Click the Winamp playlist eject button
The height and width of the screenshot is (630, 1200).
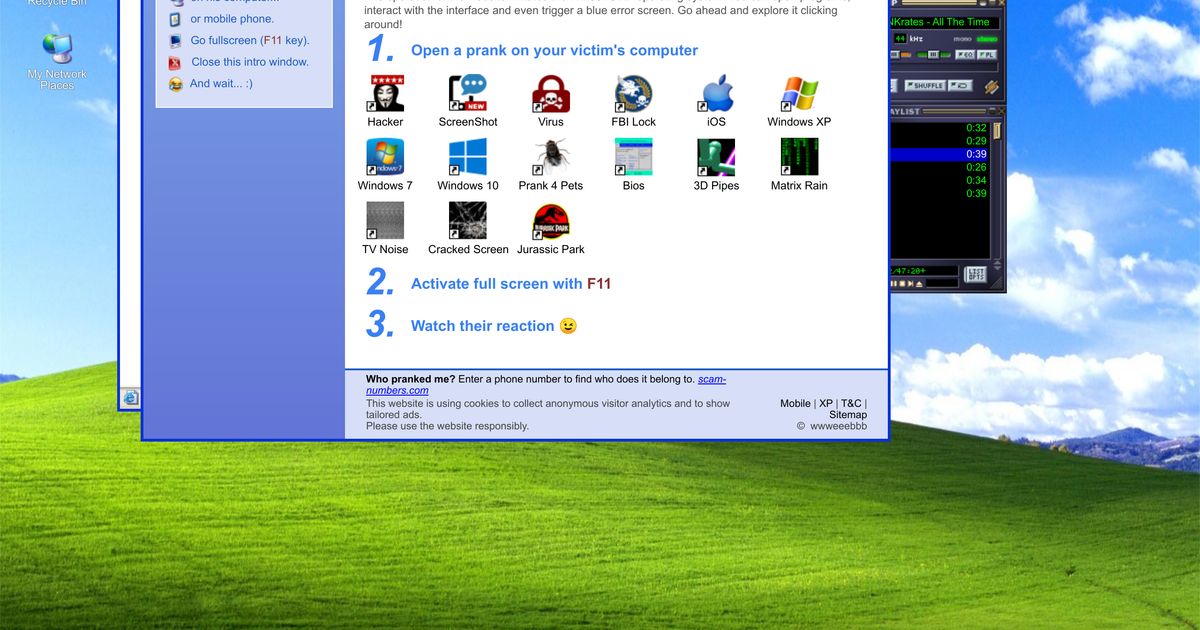point(919,284)
